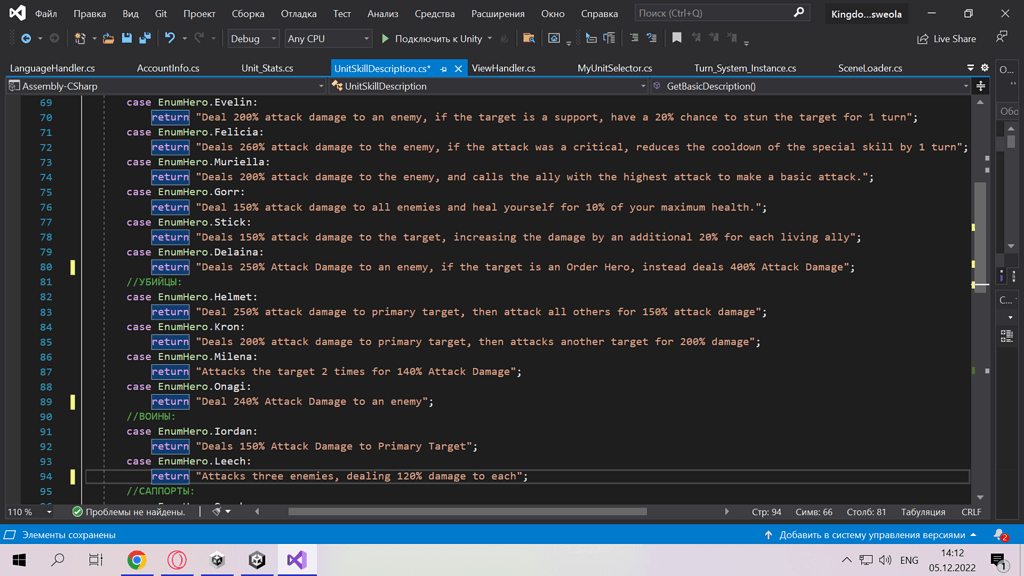Open the feedback person icon
This screenshot has height=576, width=1024.
(1001, 38)
